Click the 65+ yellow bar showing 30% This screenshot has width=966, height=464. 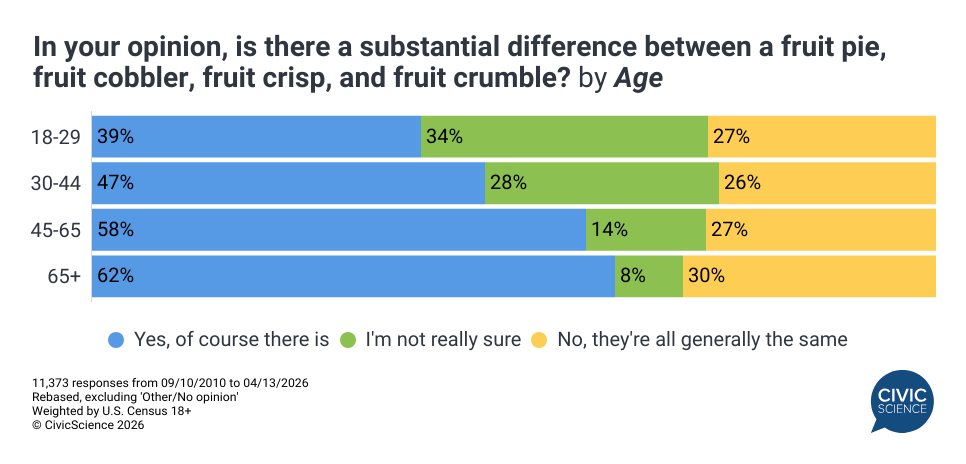pyautogui.click(x=809, y=276)
